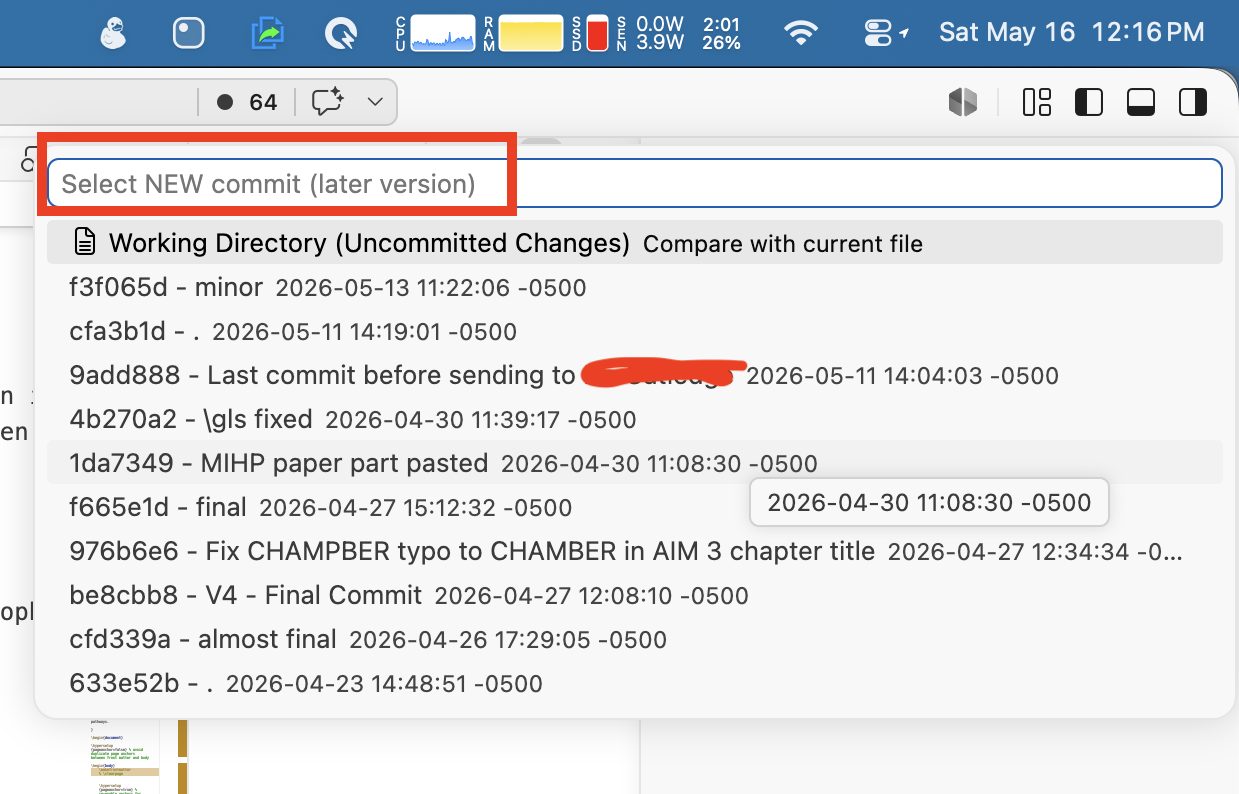Screen dimensions: 1239x794
Task: Select Working Directory (Uncommitted Changes) entry
Action: [635, 243]
